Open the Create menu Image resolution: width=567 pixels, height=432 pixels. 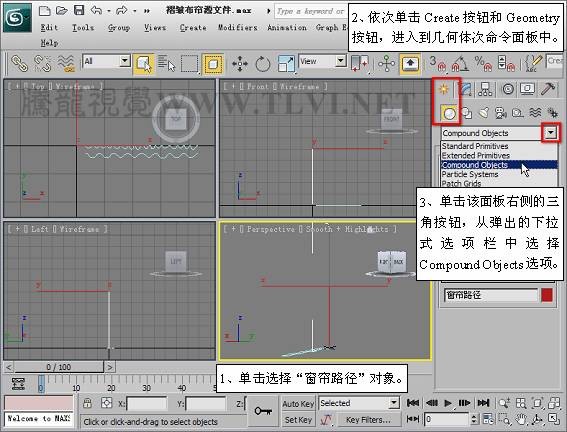(x=193, y=27)
